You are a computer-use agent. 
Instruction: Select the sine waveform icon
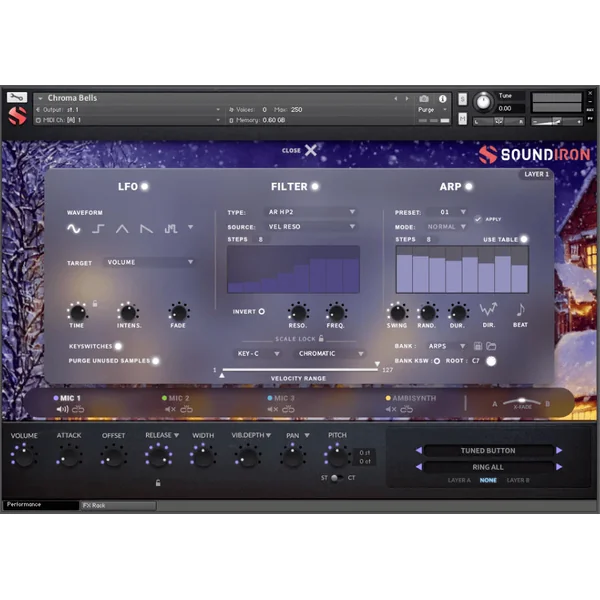coord(73,229)
